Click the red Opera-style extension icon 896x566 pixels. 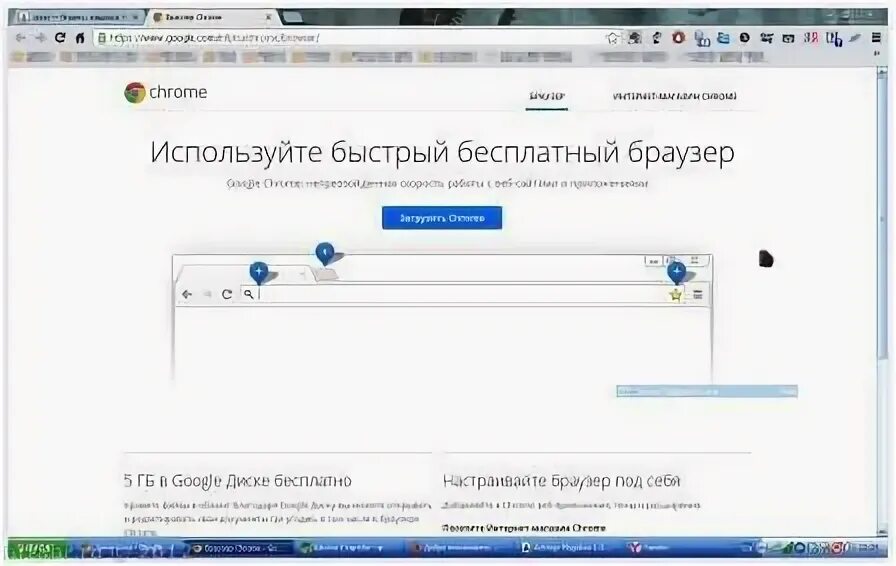tap(678, 38)
